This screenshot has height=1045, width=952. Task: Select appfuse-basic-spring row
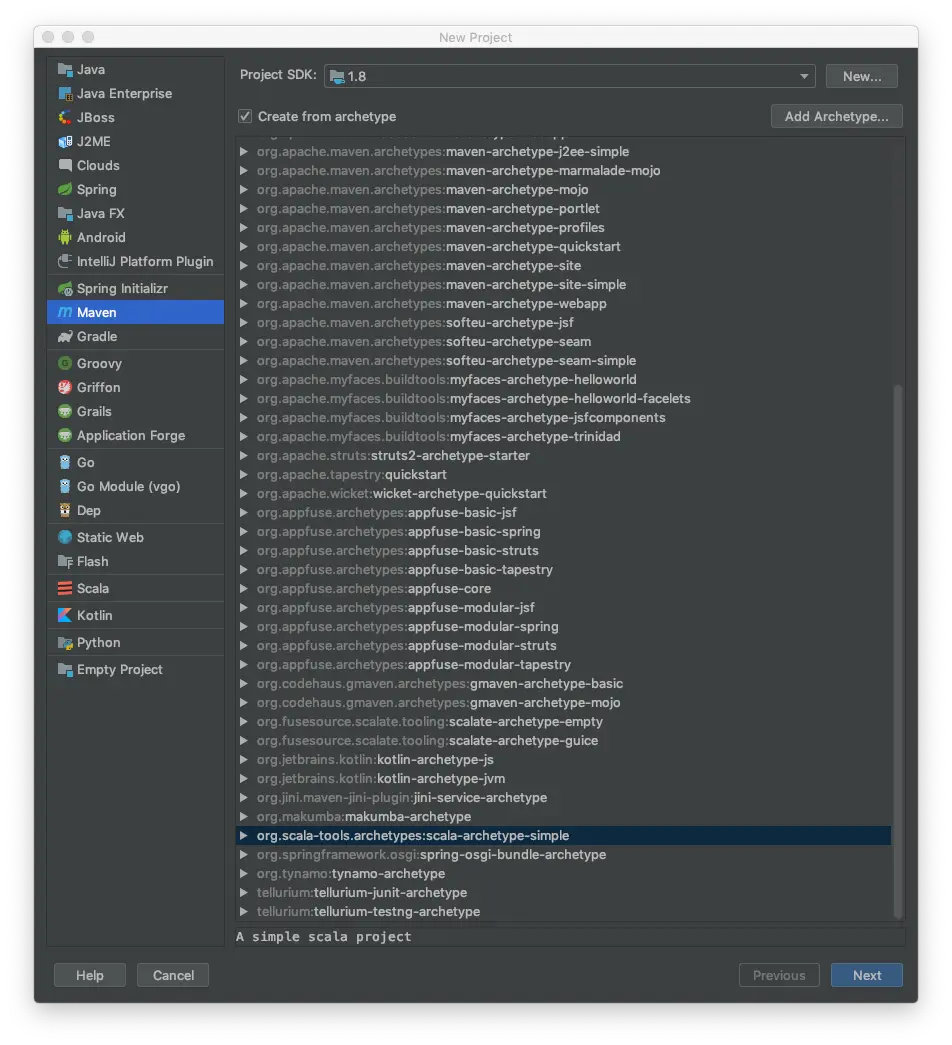[x=564, y=531]
